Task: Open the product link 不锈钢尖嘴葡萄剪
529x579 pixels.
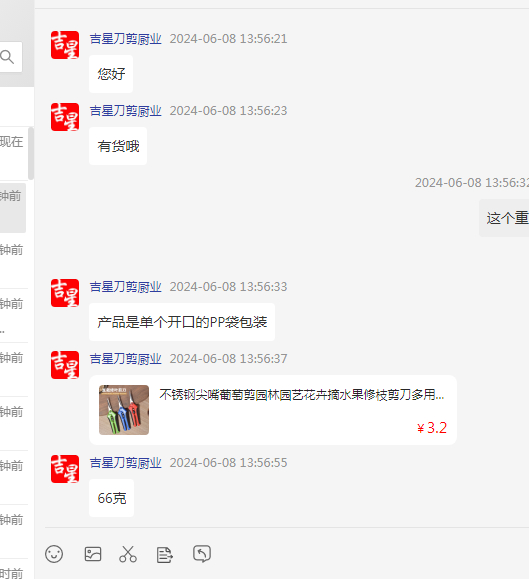Action: (302, 395)
